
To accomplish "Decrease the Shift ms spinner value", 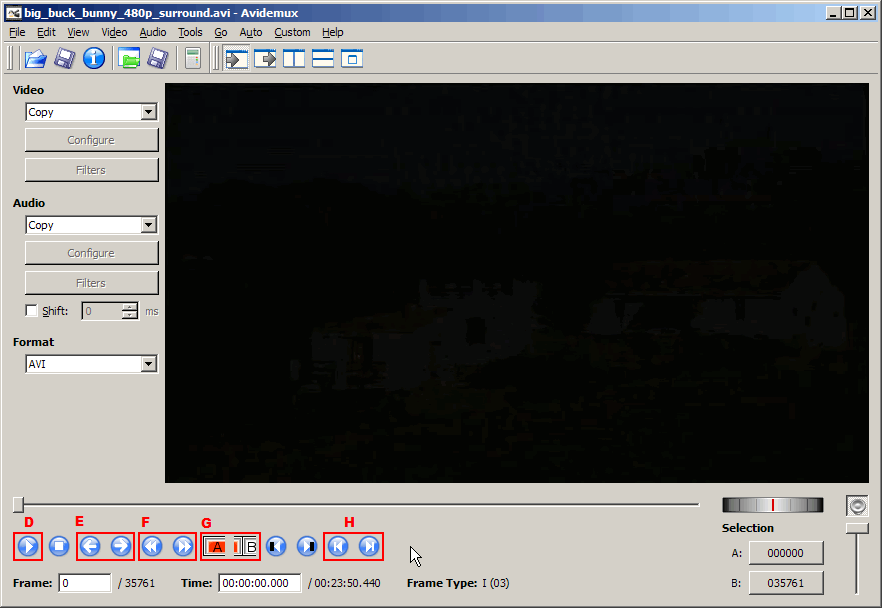I will (130, 315).
